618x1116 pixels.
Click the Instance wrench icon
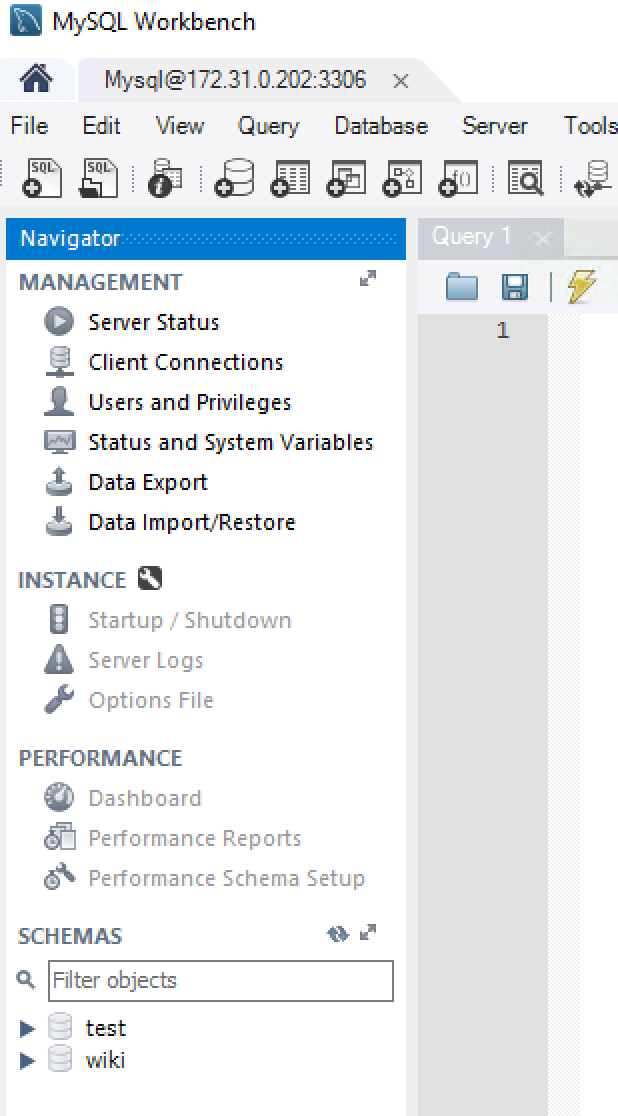coord(150,579)
